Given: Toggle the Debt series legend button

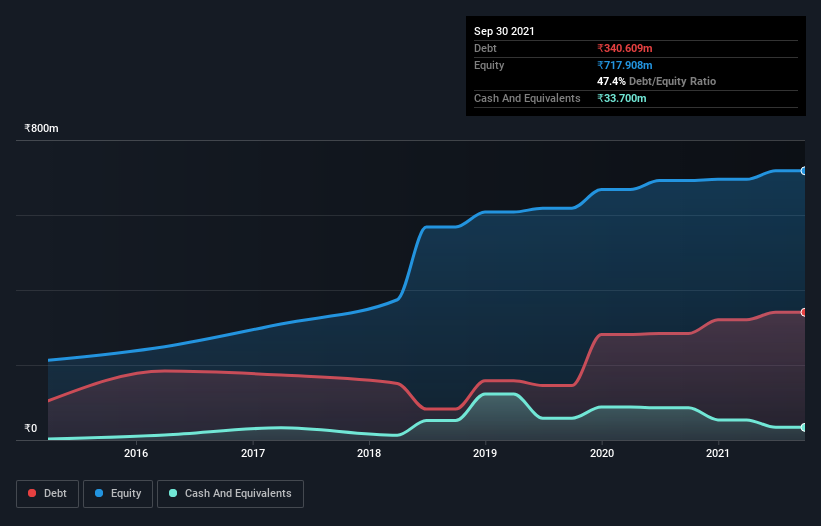Looking at the screenshot, I should [48, 494].
